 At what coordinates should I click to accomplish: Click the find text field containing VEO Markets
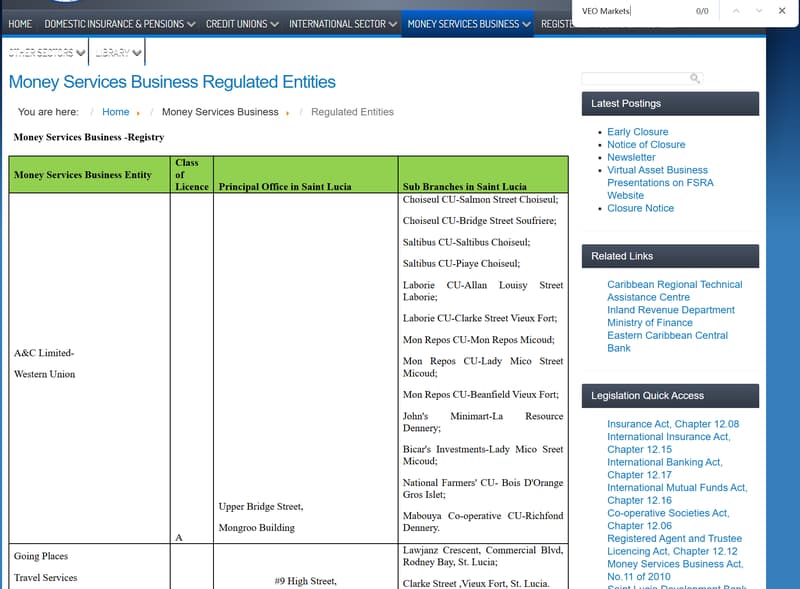coord(635,11)
